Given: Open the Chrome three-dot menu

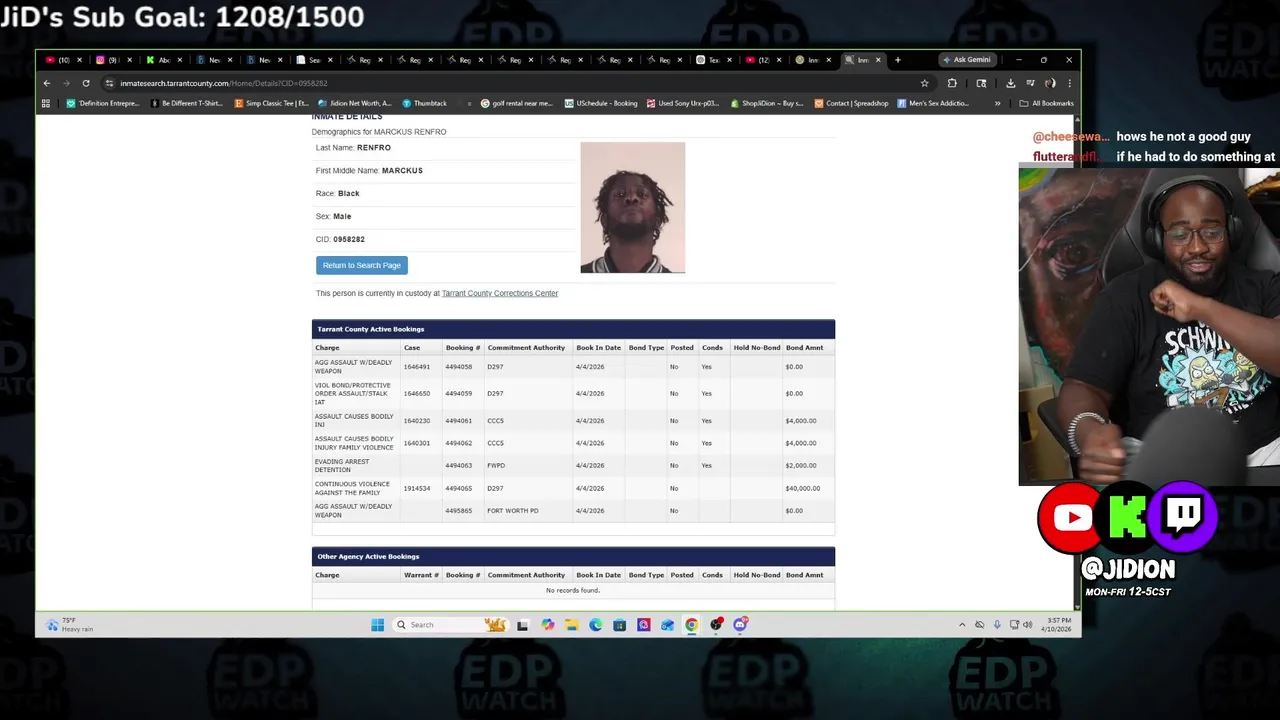Looking at the screenshot, I should click(x=1069, y=83).
